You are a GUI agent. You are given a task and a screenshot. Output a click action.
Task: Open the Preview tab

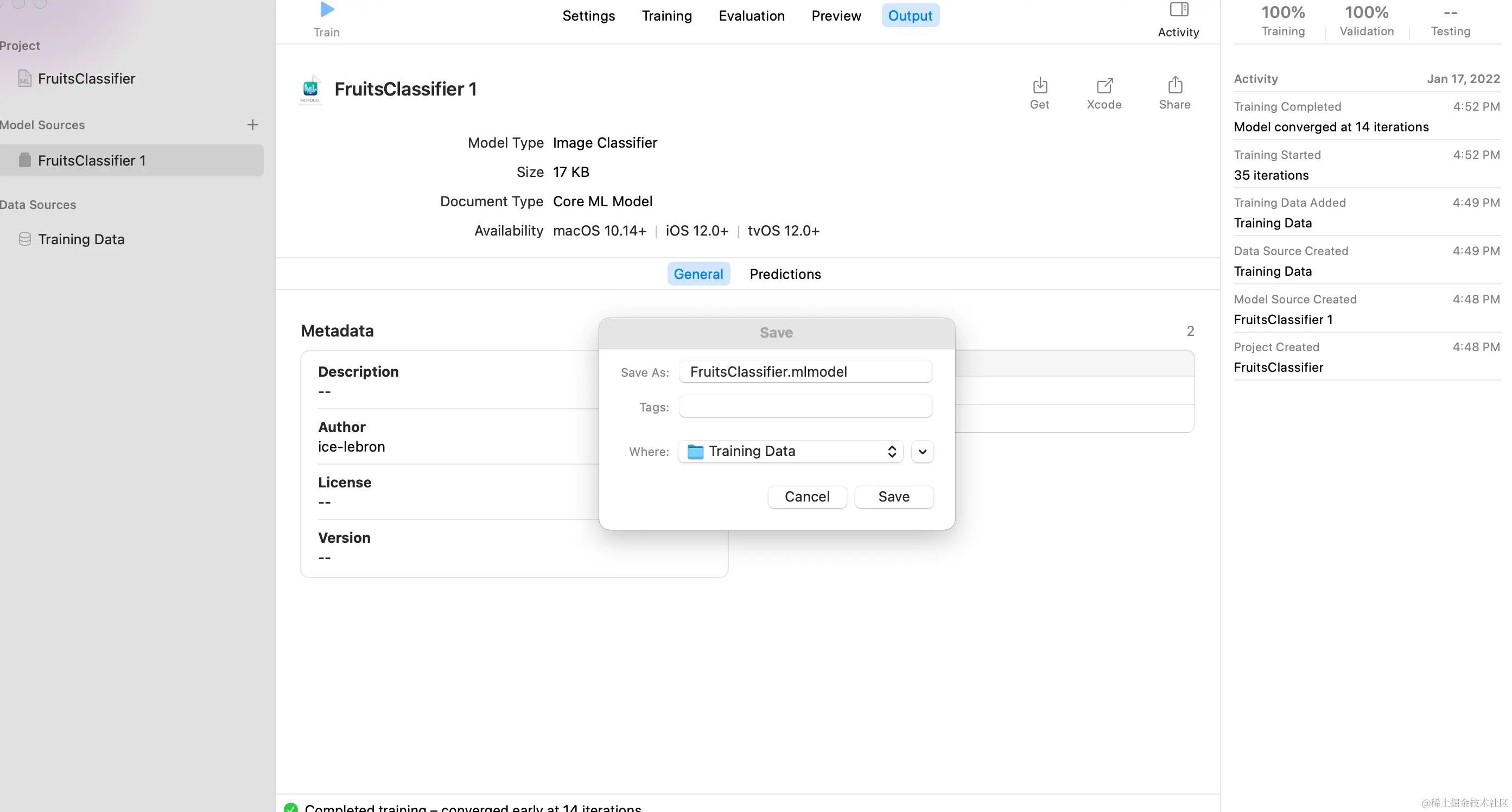pyautogui.click(x=836, y=16)
